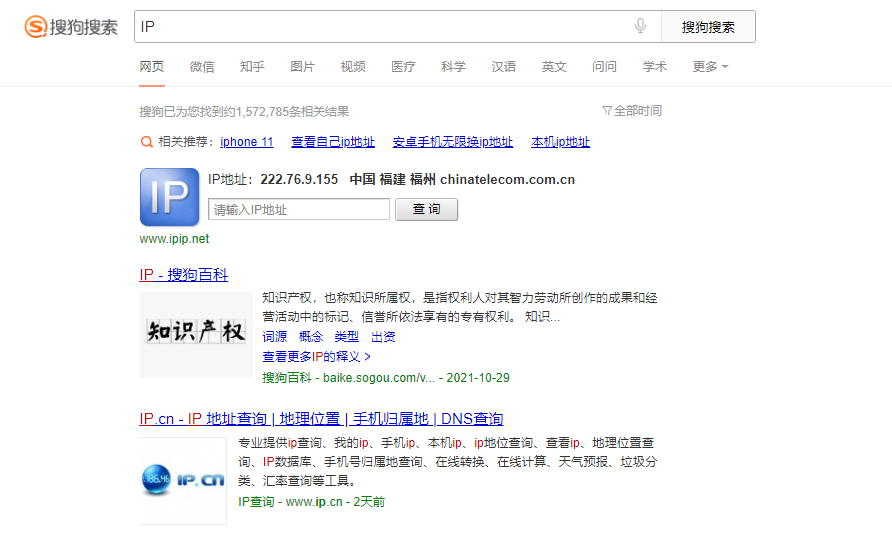Click the 搜狗搜索 search button
Viewport: 892px width, 538px height.
pos(708,27)
